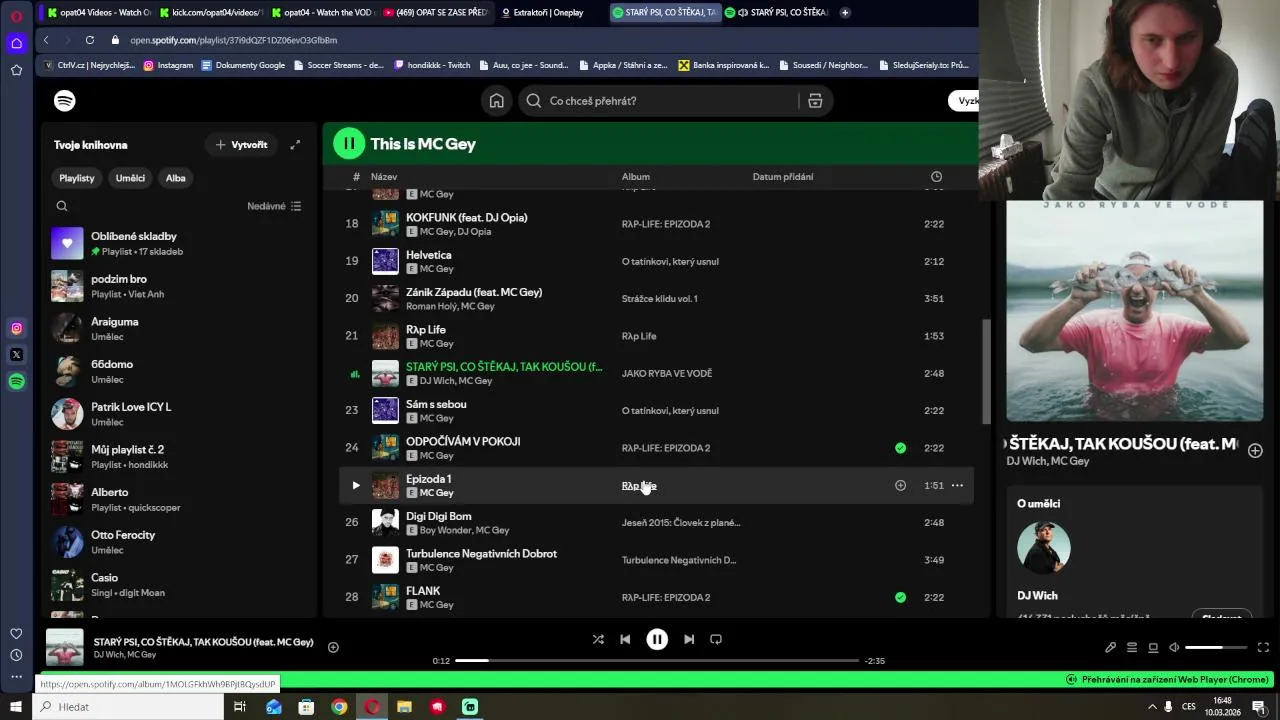Open podzim bro playlist in library
This screenshot has height=720, width=1280.
pyautogui.click(x=180, y=286)
